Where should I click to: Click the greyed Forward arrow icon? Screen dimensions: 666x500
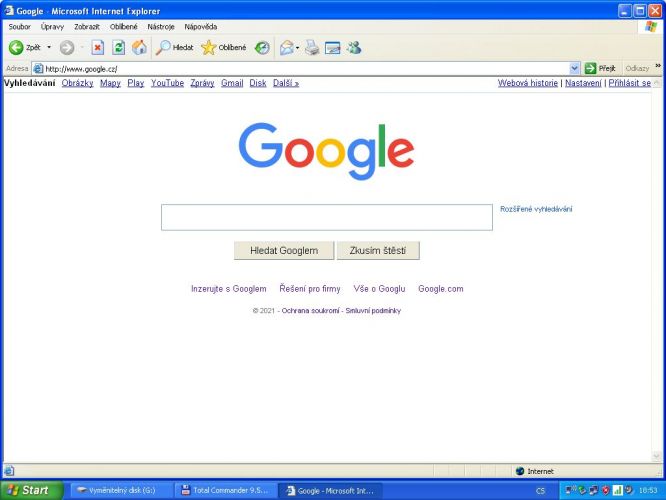point(67,48)
